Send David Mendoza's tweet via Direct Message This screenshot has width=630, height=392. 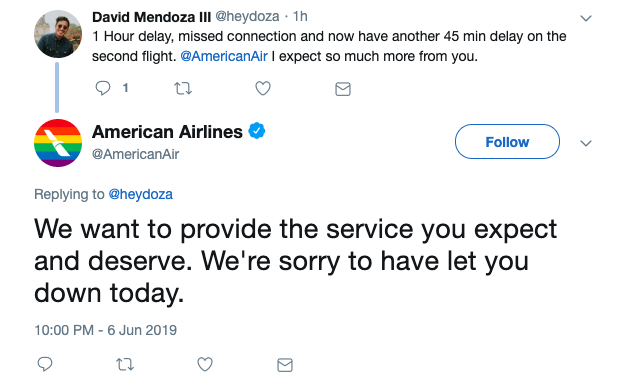coord(343,89)
